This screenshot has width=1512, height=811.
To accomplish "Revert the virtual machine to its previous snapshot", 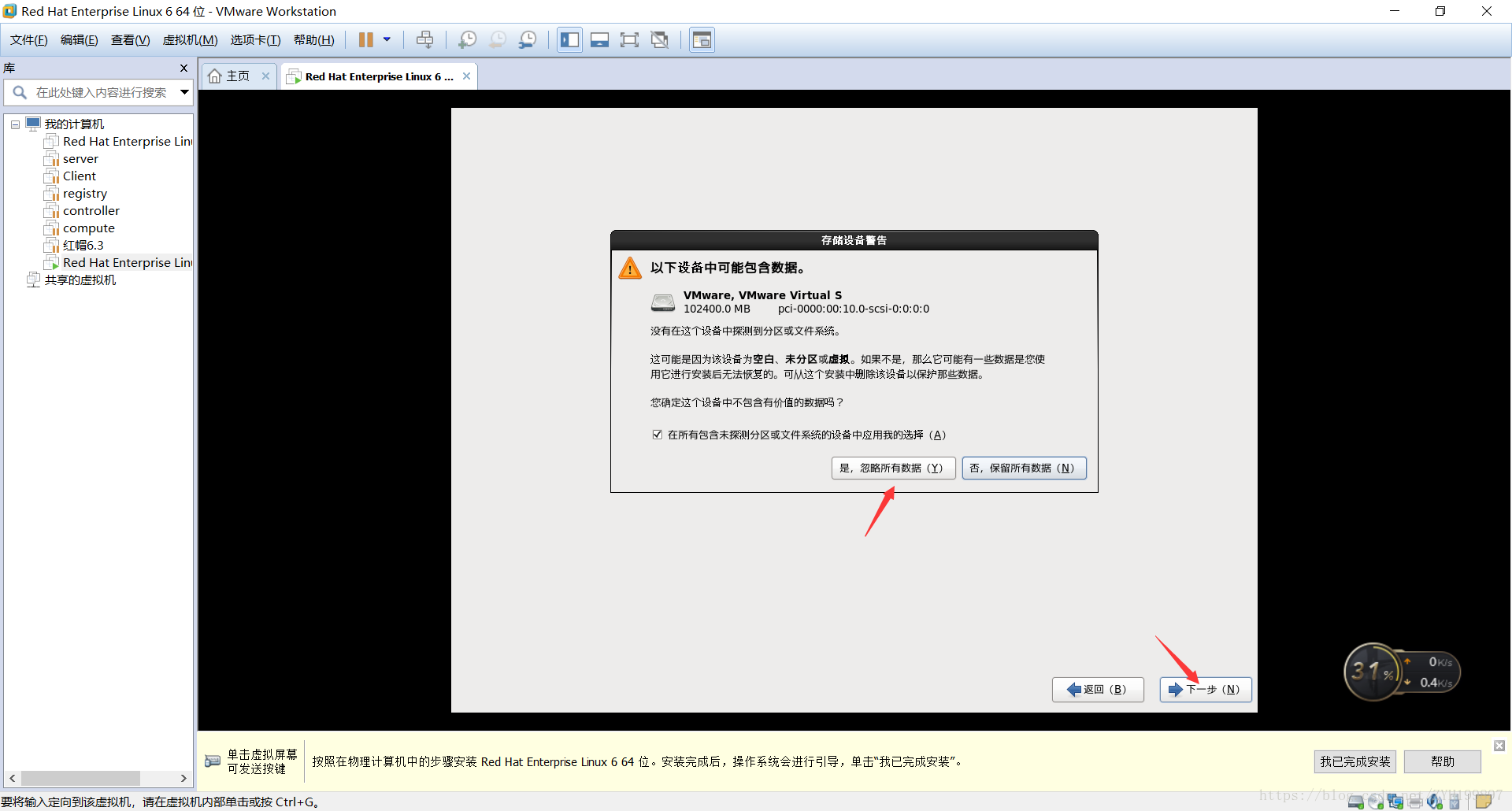I will pos(498,40).
